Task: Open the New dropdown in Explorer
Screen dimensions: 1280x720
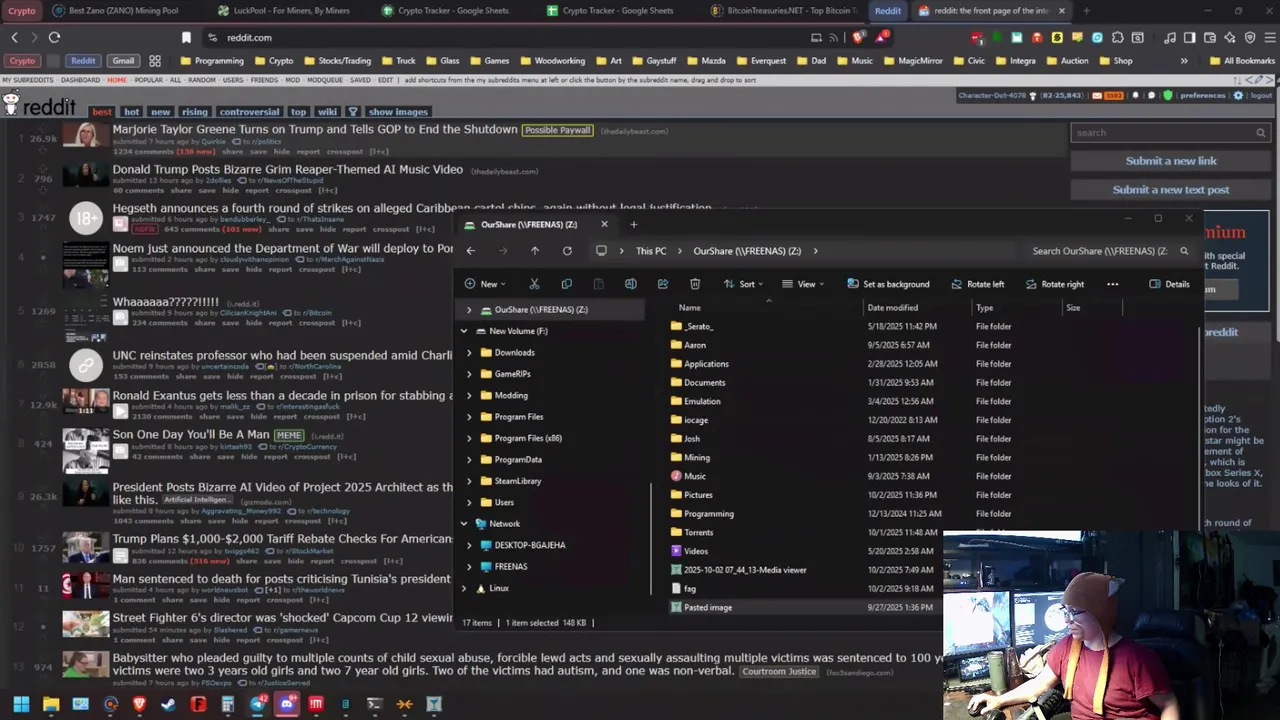Action: 485,284
